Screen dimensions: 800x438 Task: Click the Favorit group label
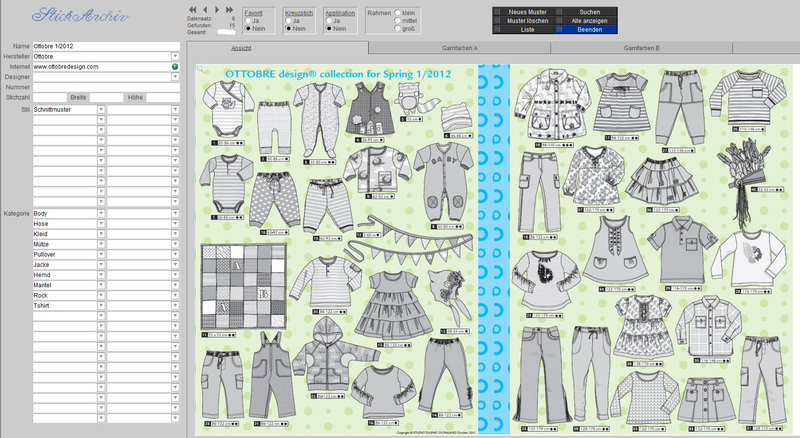click(x=254, y=13)
